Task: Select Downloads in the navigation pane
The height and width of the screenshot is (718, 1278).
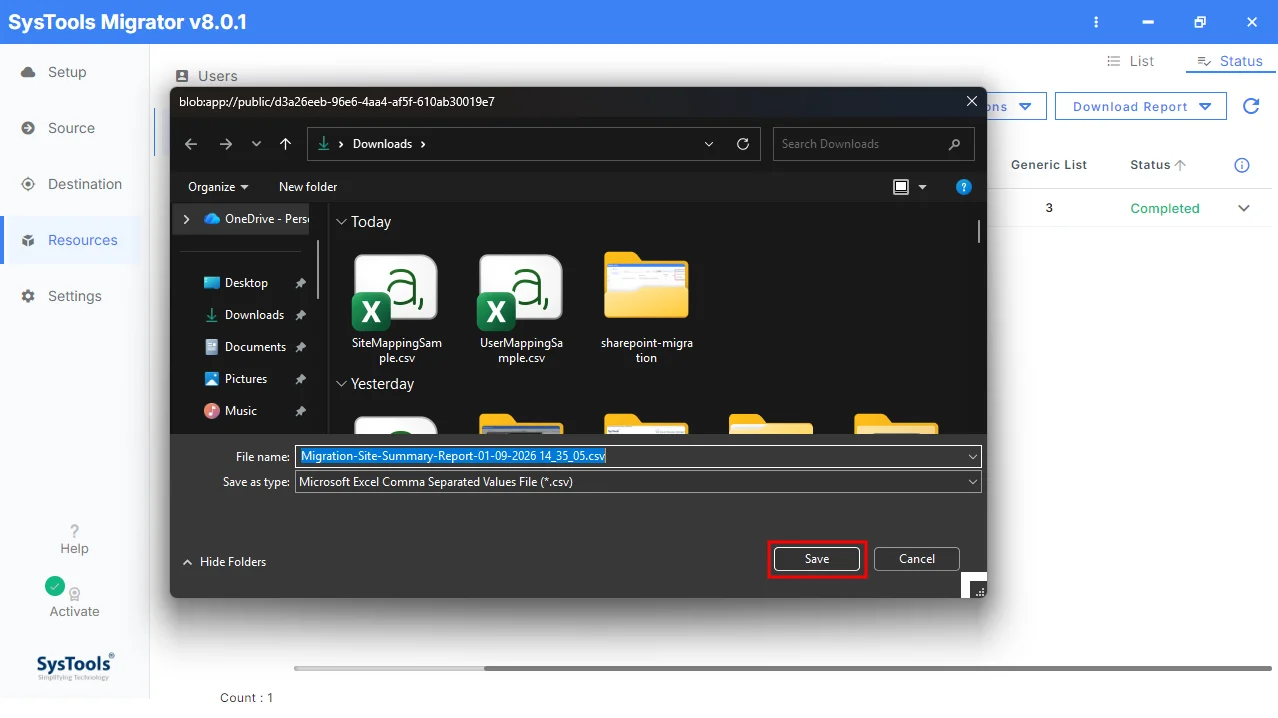Action: [x=254, y=315]
